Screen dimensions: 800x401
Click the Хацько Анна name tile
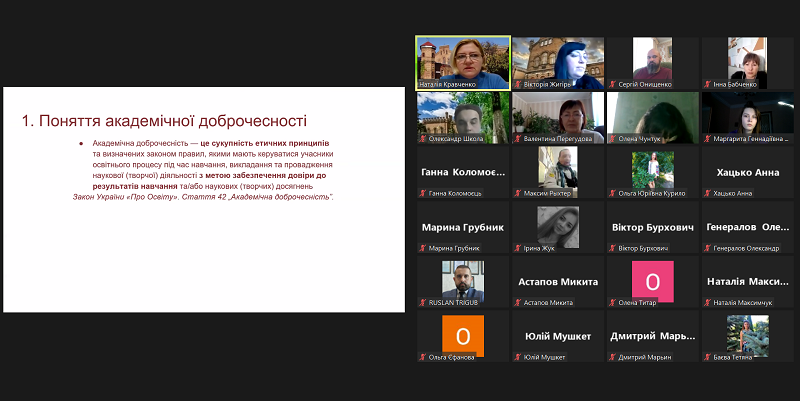747,172
